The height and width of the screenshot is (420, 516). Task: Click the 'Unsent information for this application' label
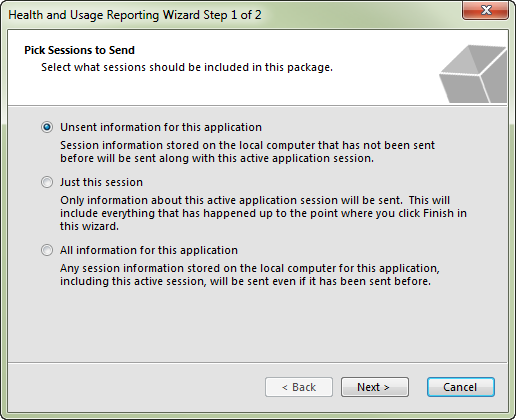tap(161, 127)
